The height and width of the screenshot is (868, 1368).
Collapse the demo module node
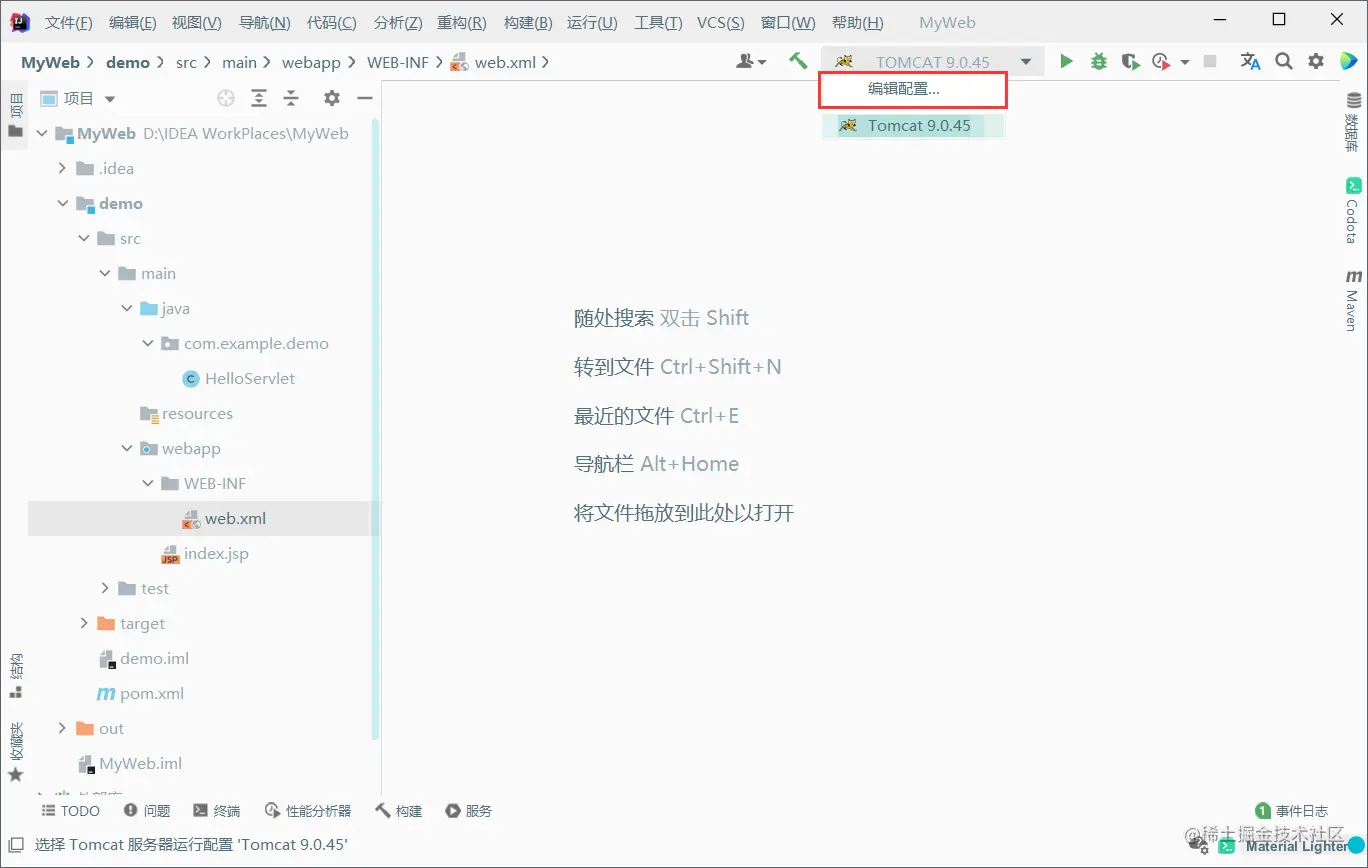(x=62, y=203)
